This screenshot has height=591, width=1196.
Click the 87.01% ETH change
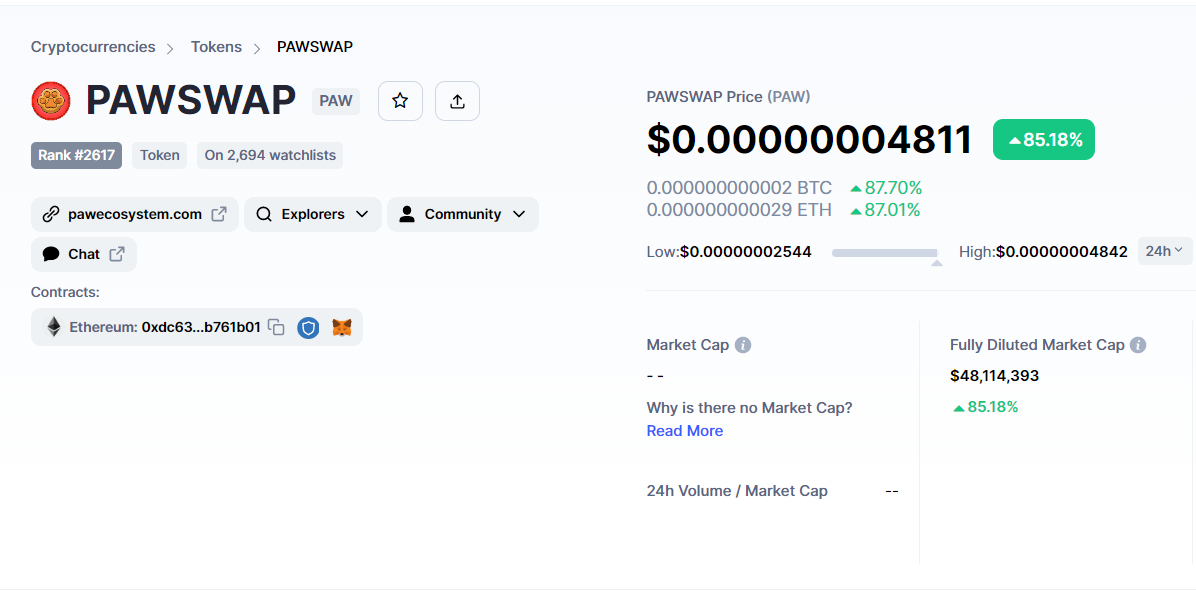point(885,210)
